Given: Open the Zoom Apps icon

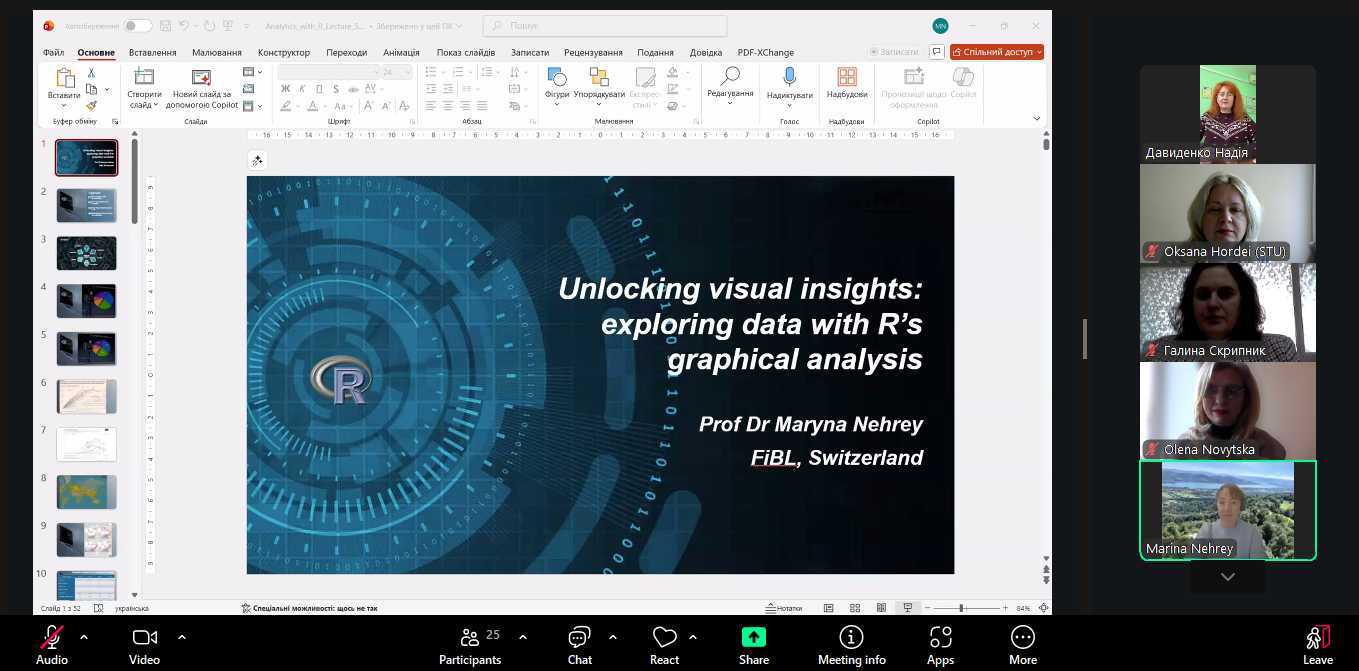Looking at the screenshot, I should [x=940, y=637].
